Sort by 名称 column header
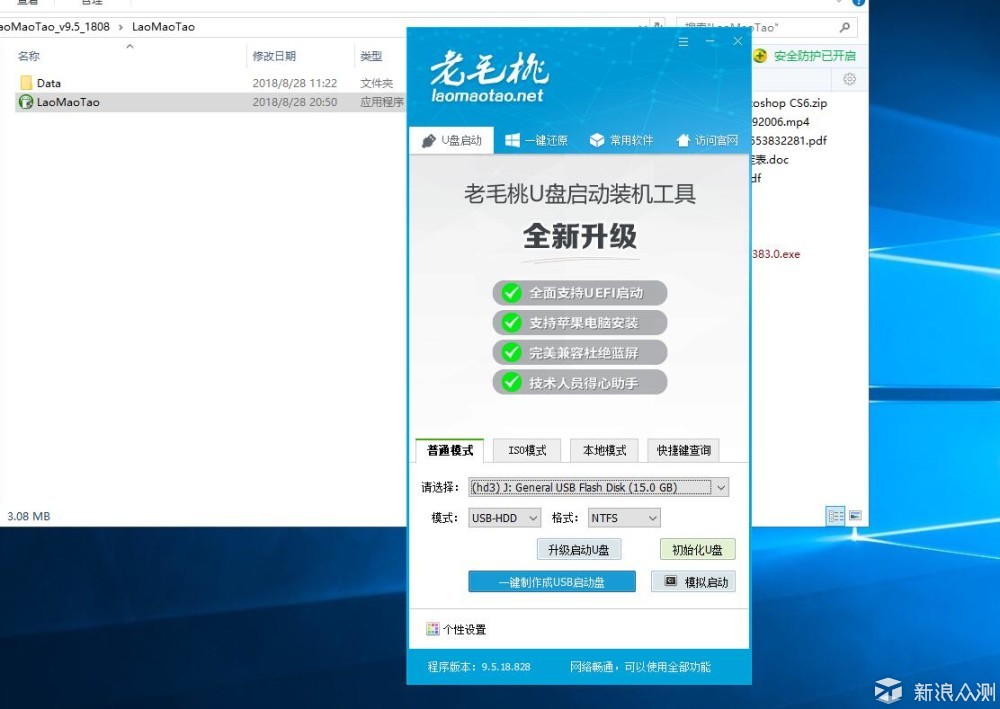 pyautogui.click(x=29, y=56)
